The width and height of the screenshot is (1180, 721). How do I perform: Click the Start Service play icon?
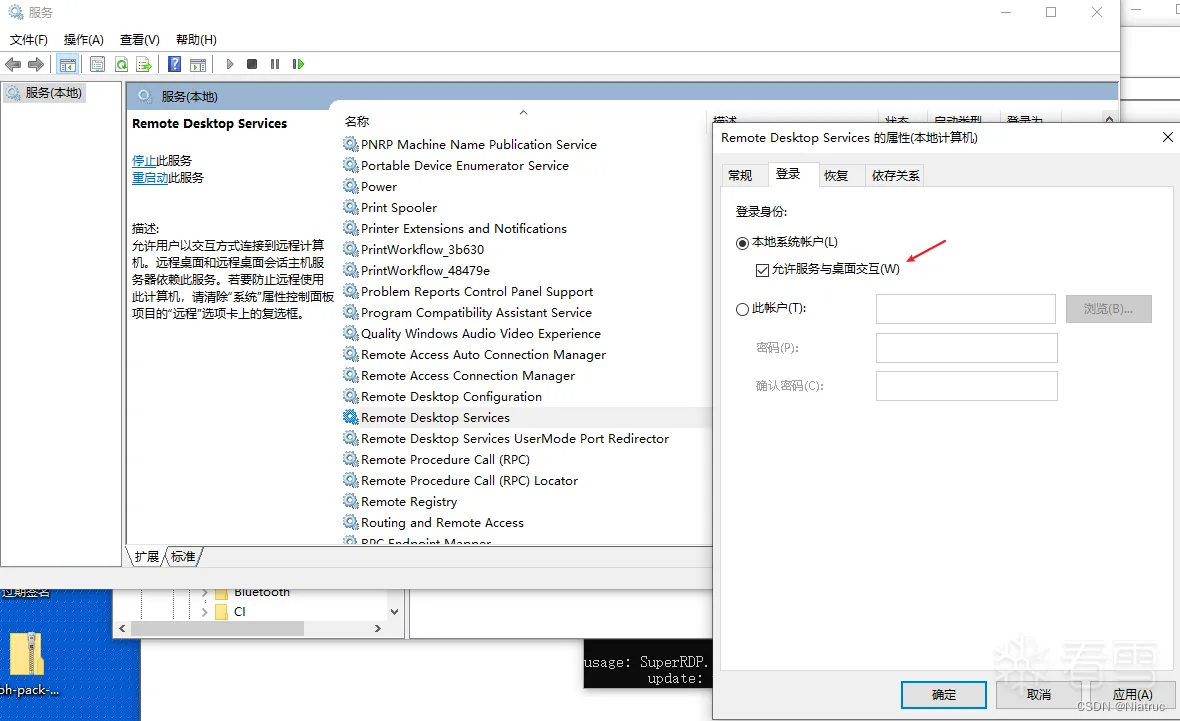[230, 65]
